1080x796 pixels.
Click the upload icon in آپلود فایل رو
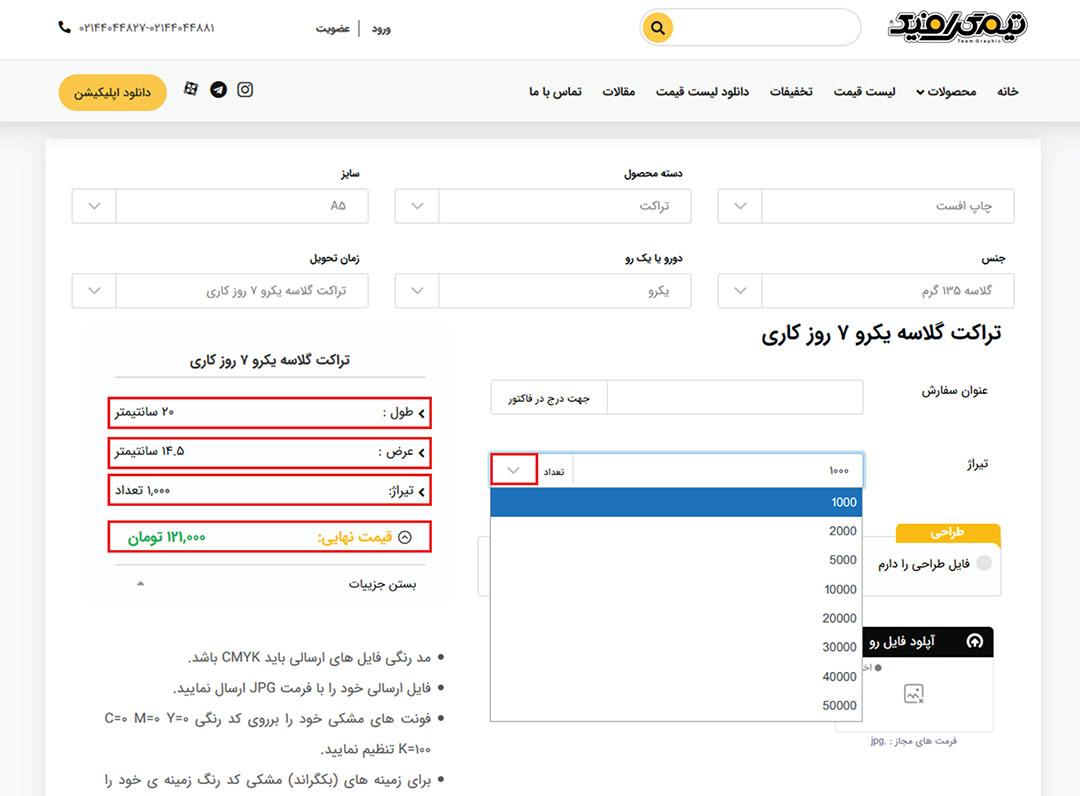coord(973,642)
